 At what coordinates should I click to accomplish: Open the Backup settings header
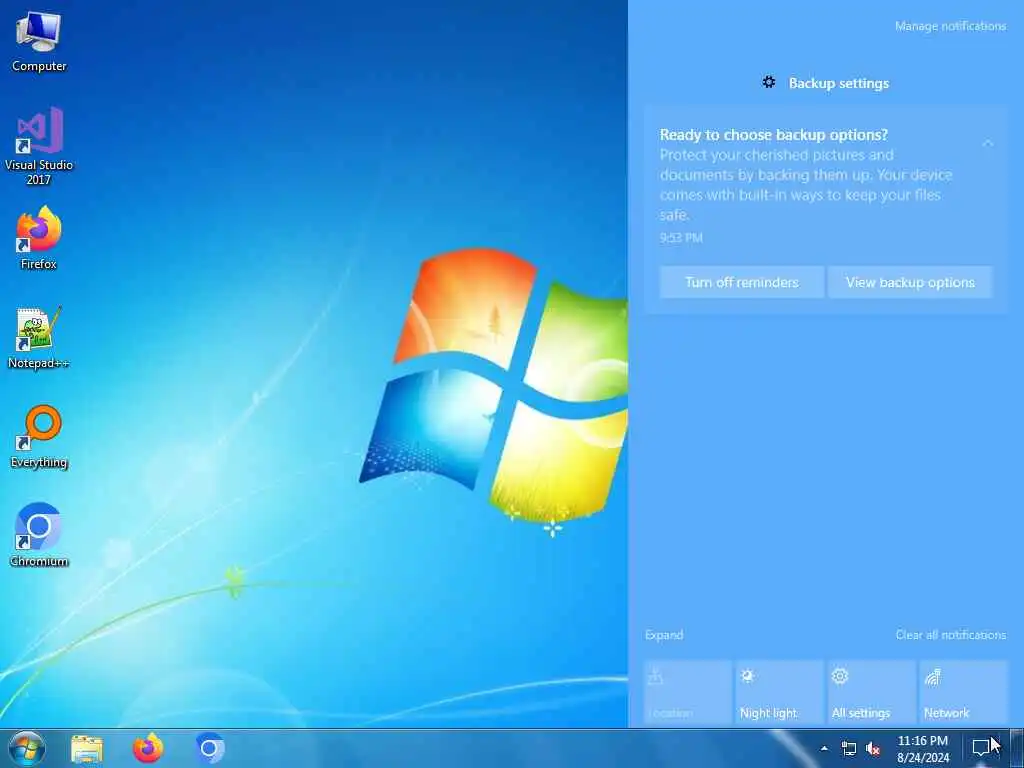click(x=839, y=83)
